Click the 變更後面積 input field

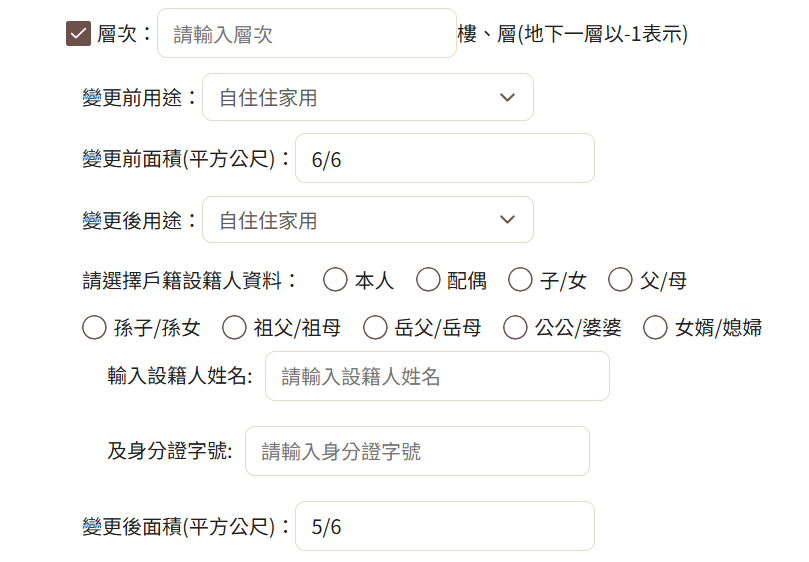tap(444, 526)
